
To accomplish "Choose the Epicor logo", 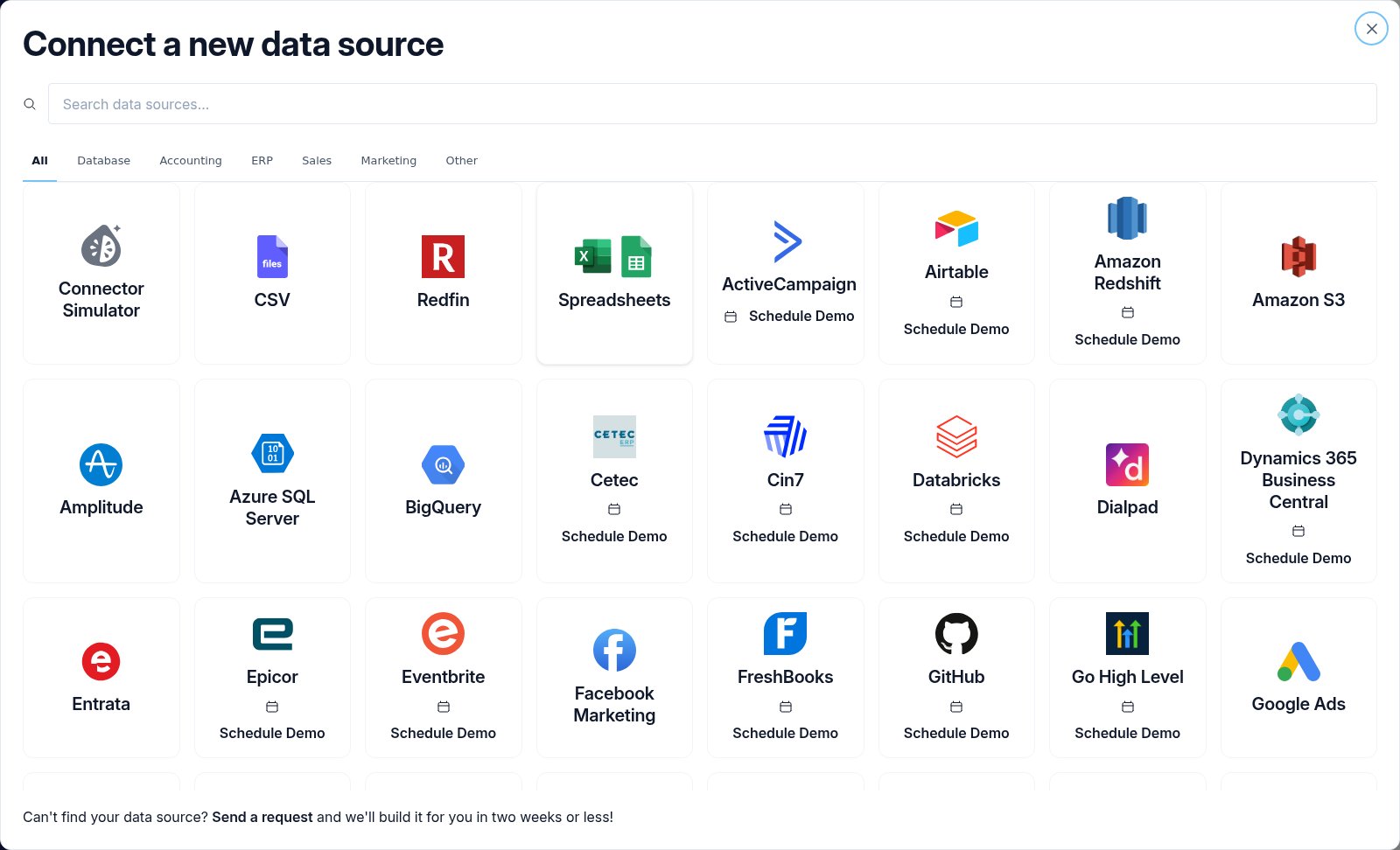I will coord(272,634).
